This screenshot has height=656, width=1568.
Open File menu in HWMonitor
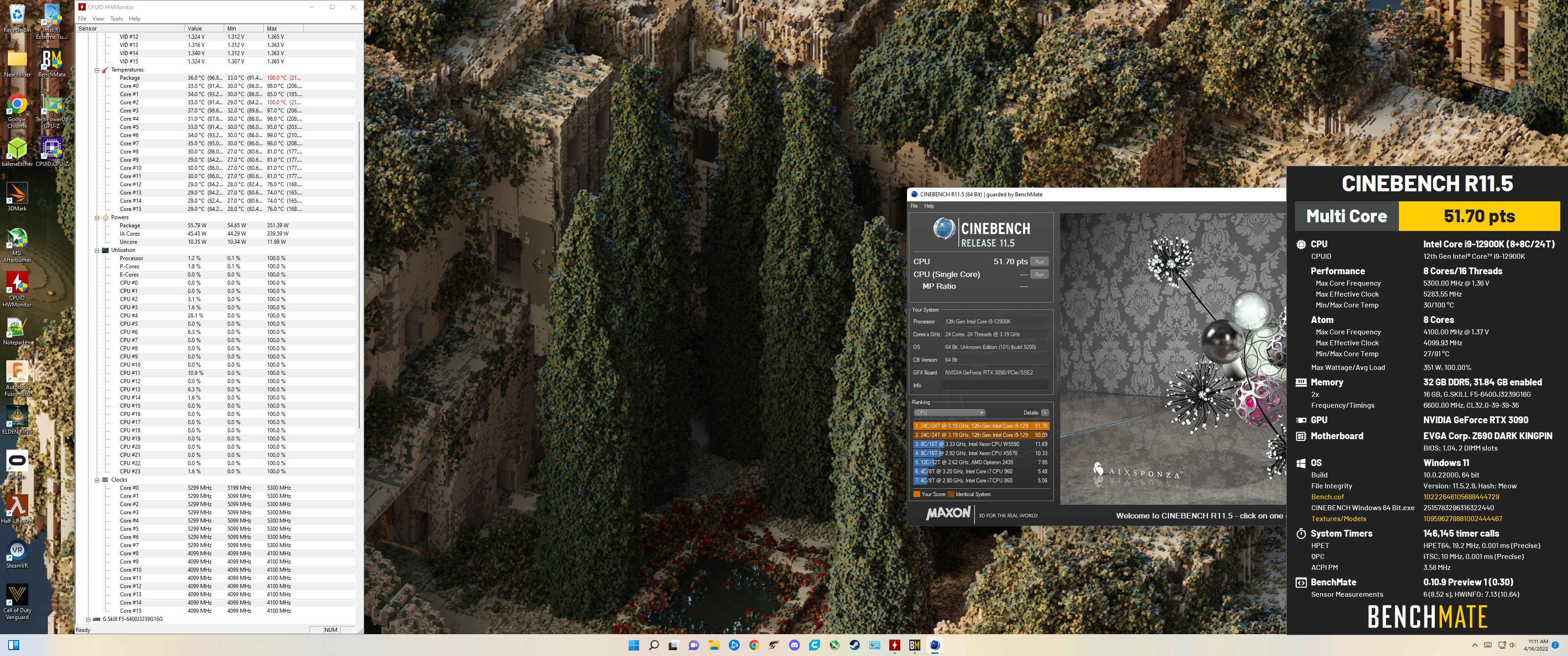82,19
